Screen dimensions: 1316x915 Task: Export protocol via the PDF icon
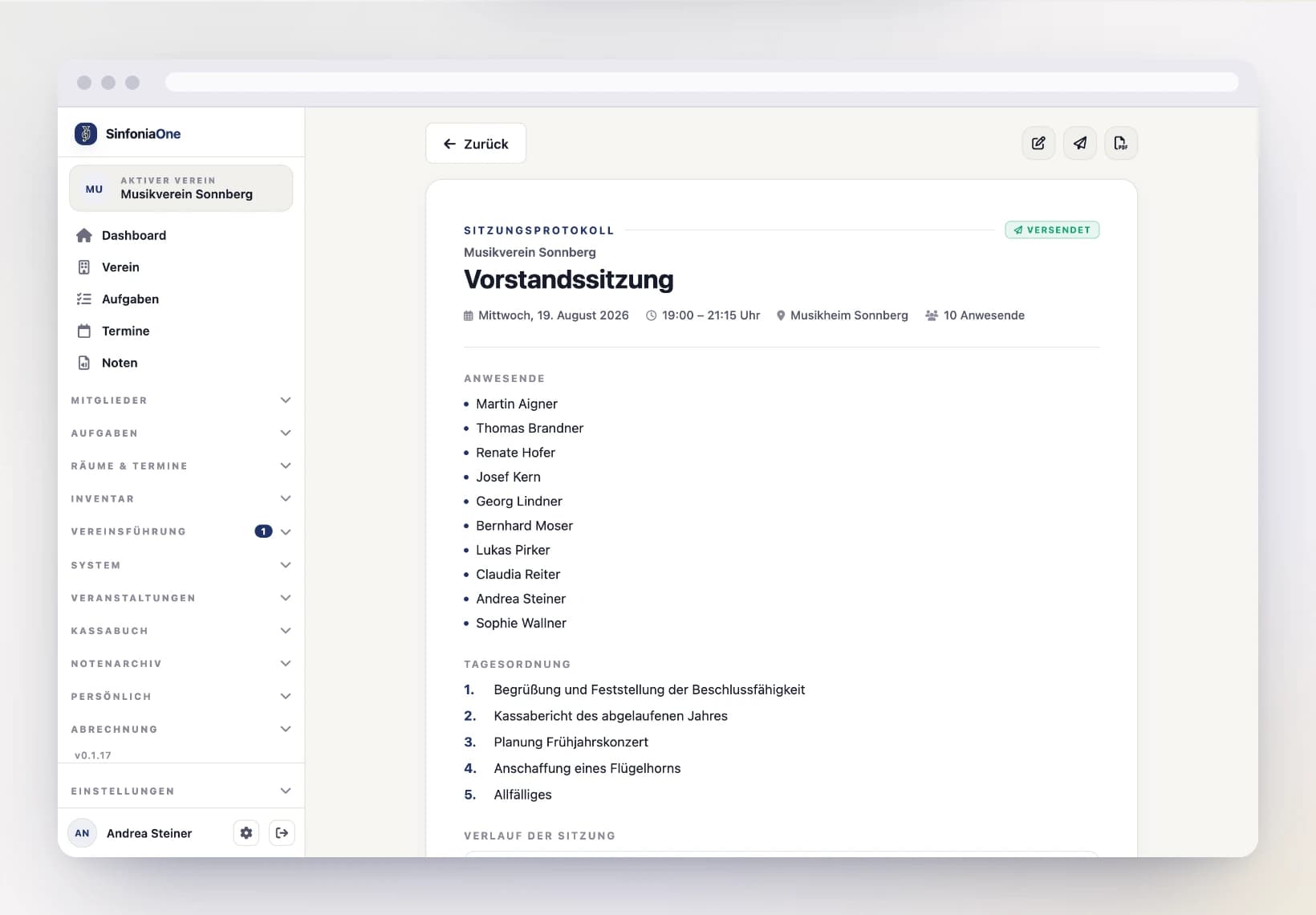pyautogui.click(x=1121, y=143)
